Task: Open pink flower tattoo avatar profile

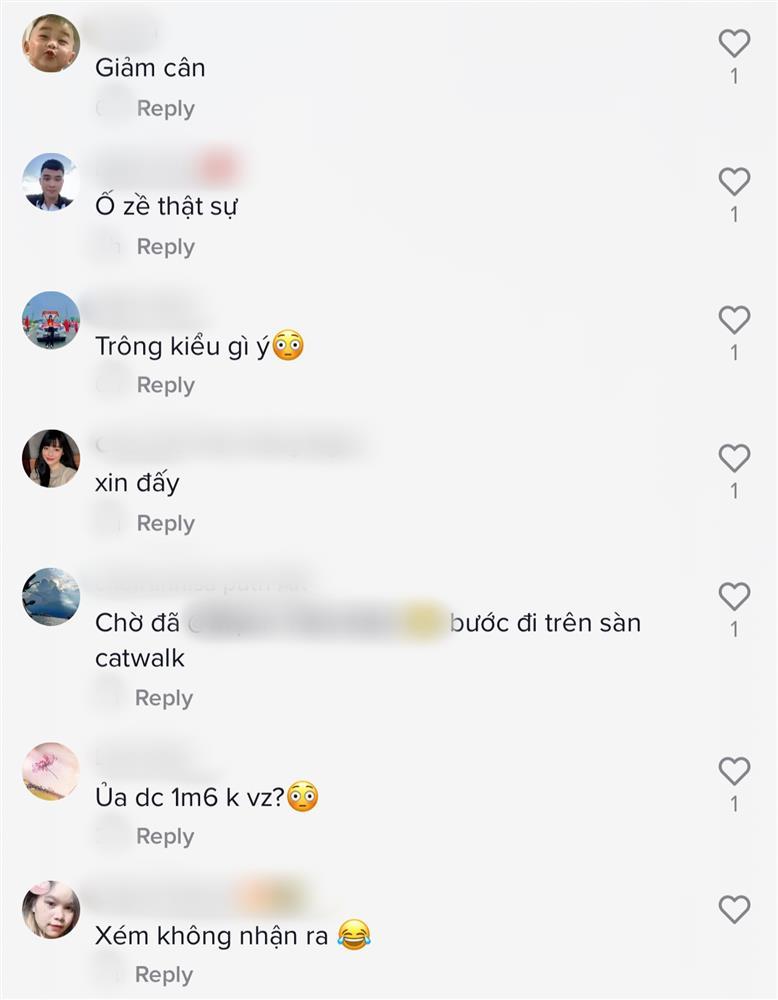Action: point(51,772)
